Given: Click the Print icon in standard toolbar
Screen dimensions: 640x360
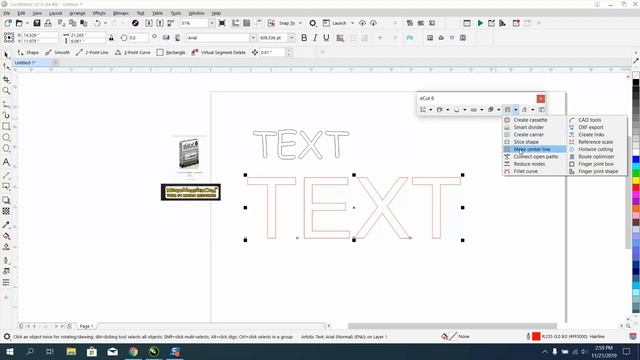Looking at the screenshot, I should click(48, 23).
